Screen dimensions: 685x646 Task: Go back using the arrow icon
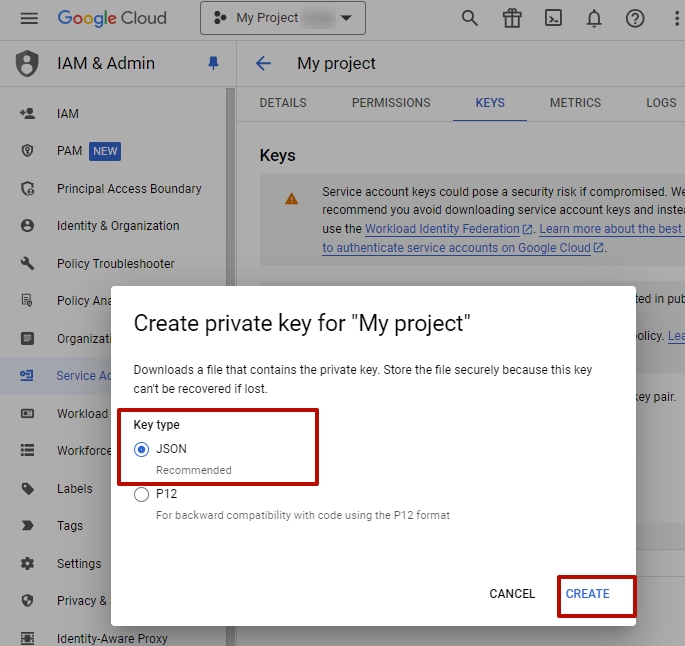[x=263, y=63]
